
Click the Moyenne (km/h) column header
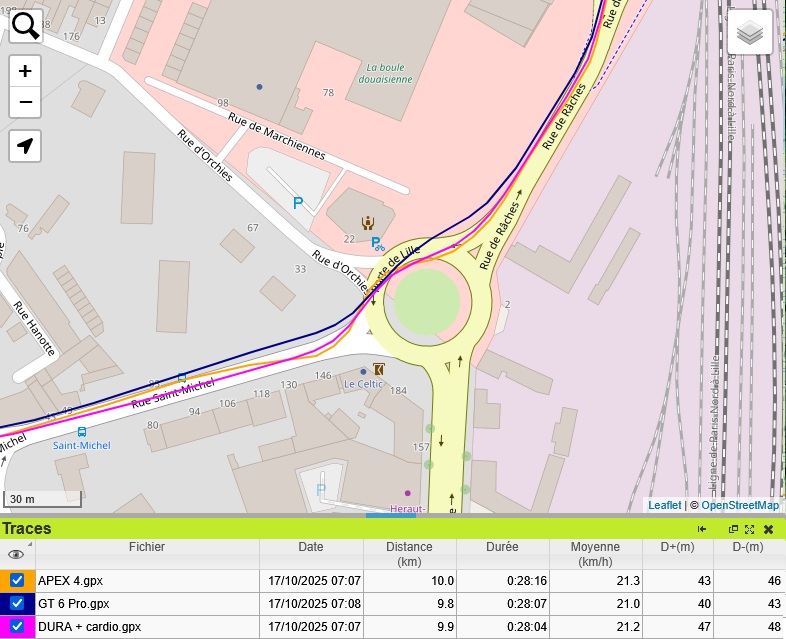pos(595,554)
